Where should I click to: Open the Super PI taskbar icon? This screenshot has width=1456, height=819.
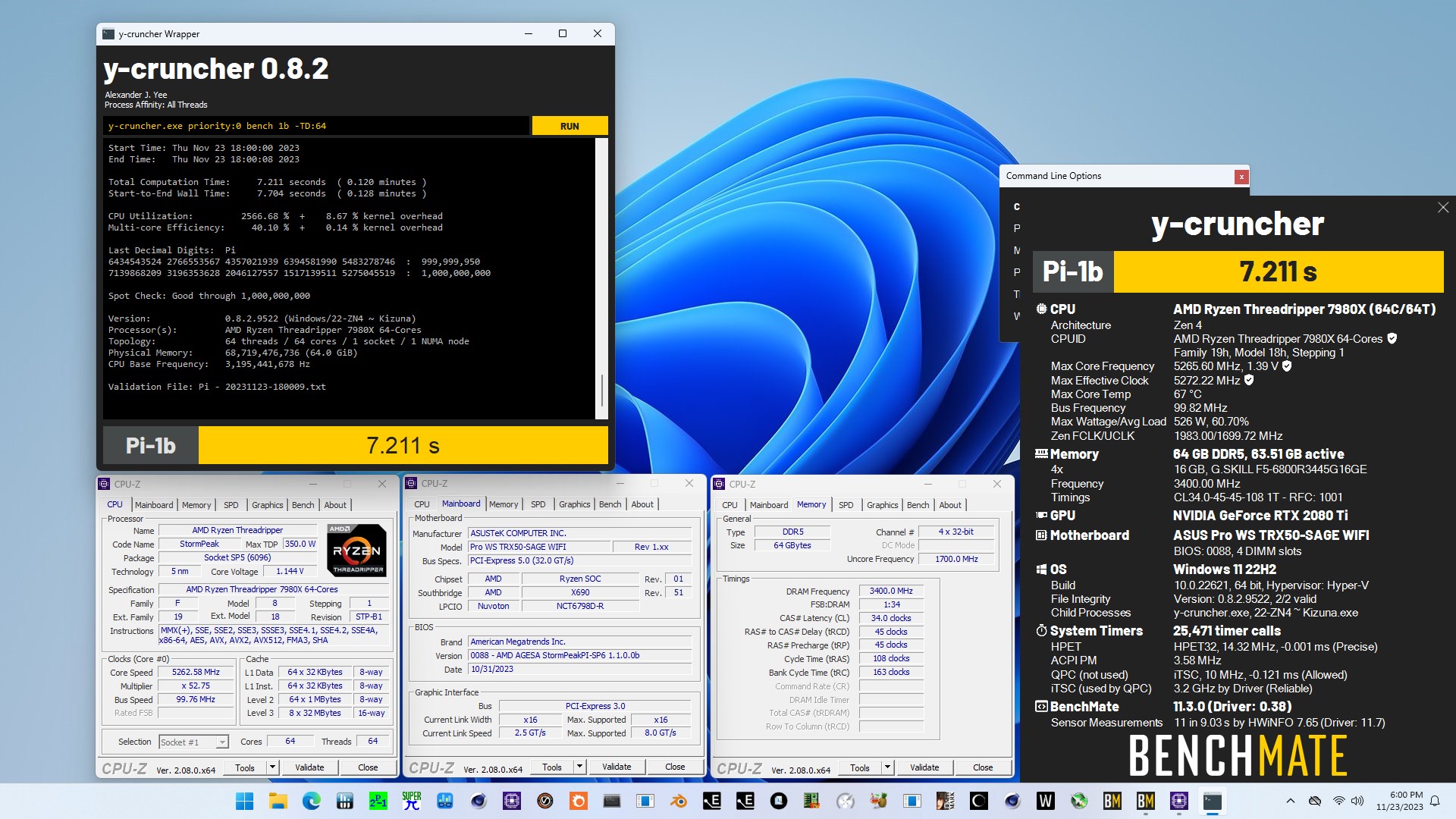412,802
